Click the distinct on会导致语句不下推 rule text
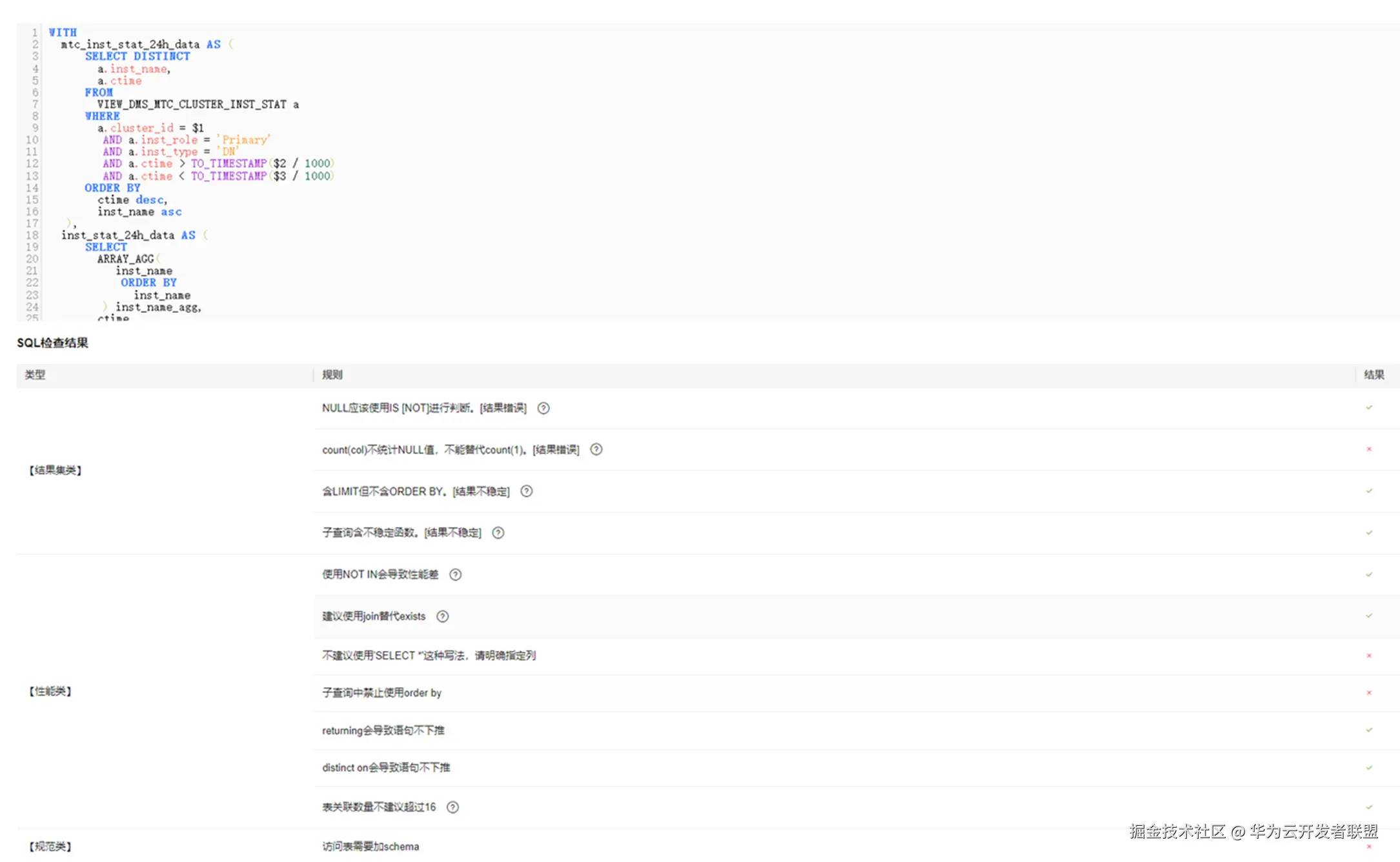The height and width of the screenshot is (862, 1400). click(386, 768)
